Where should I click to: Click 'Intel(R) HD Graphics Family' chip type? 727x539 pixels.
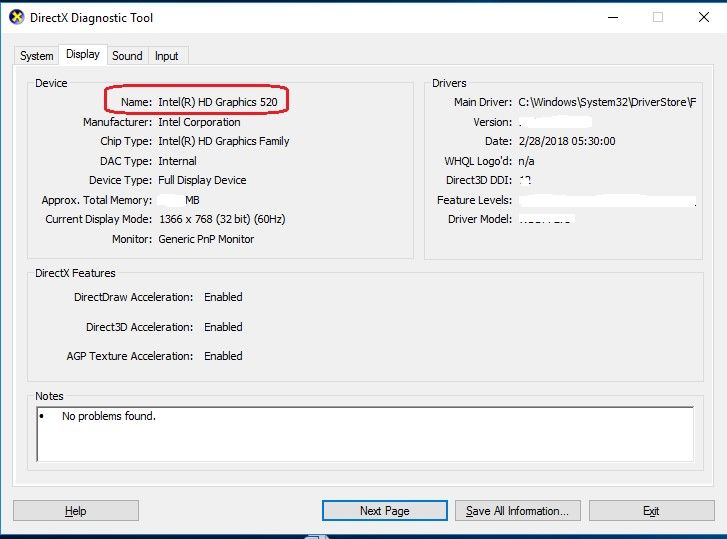pyautogui.click(x=224, y=141)
